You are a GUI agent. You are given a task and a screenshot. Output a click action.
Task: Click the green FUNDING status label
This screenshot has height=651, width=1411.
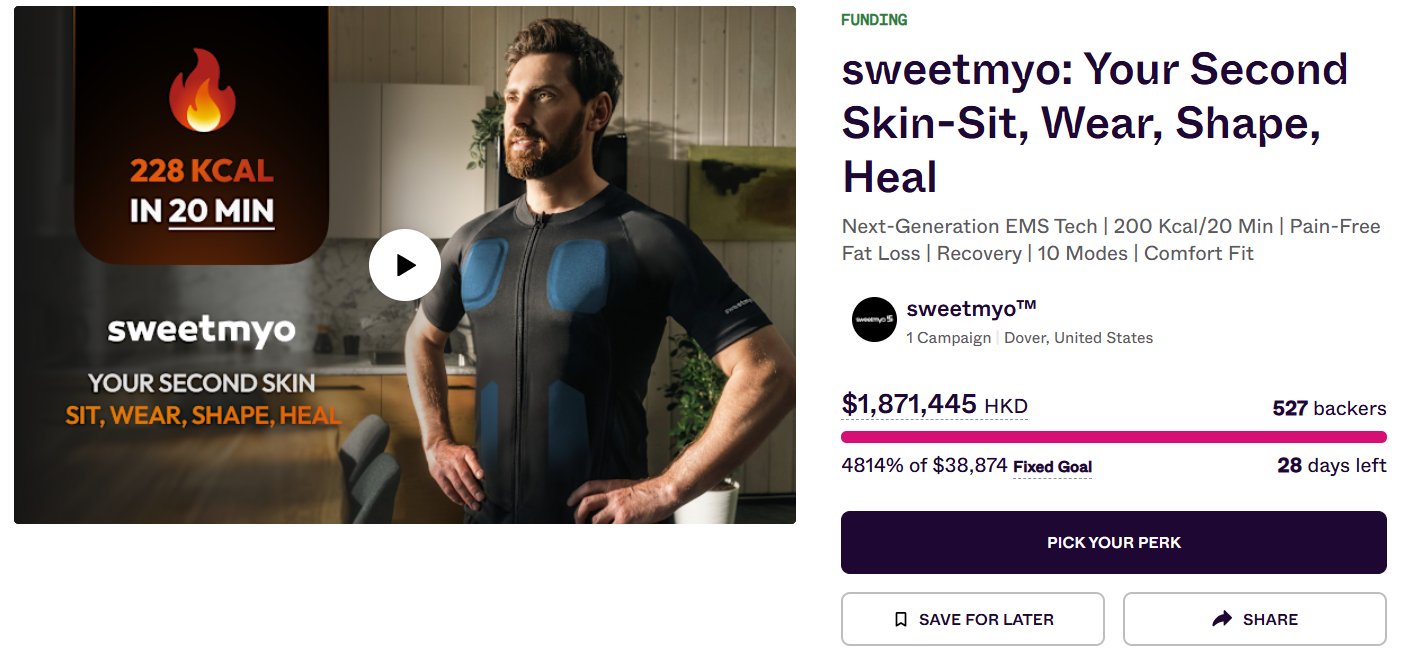pyautogui.click(x=874, y=20)
